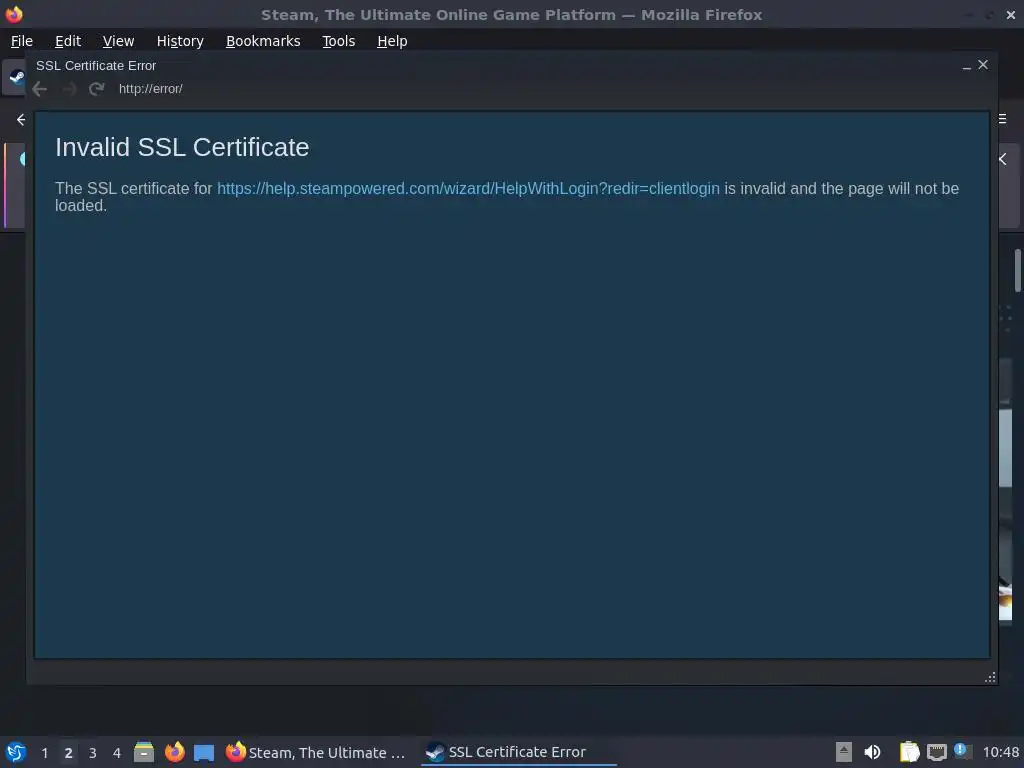
Task: Click the Firefox logo in title bar
Action: pyautogui.click(x=14, y=14)
